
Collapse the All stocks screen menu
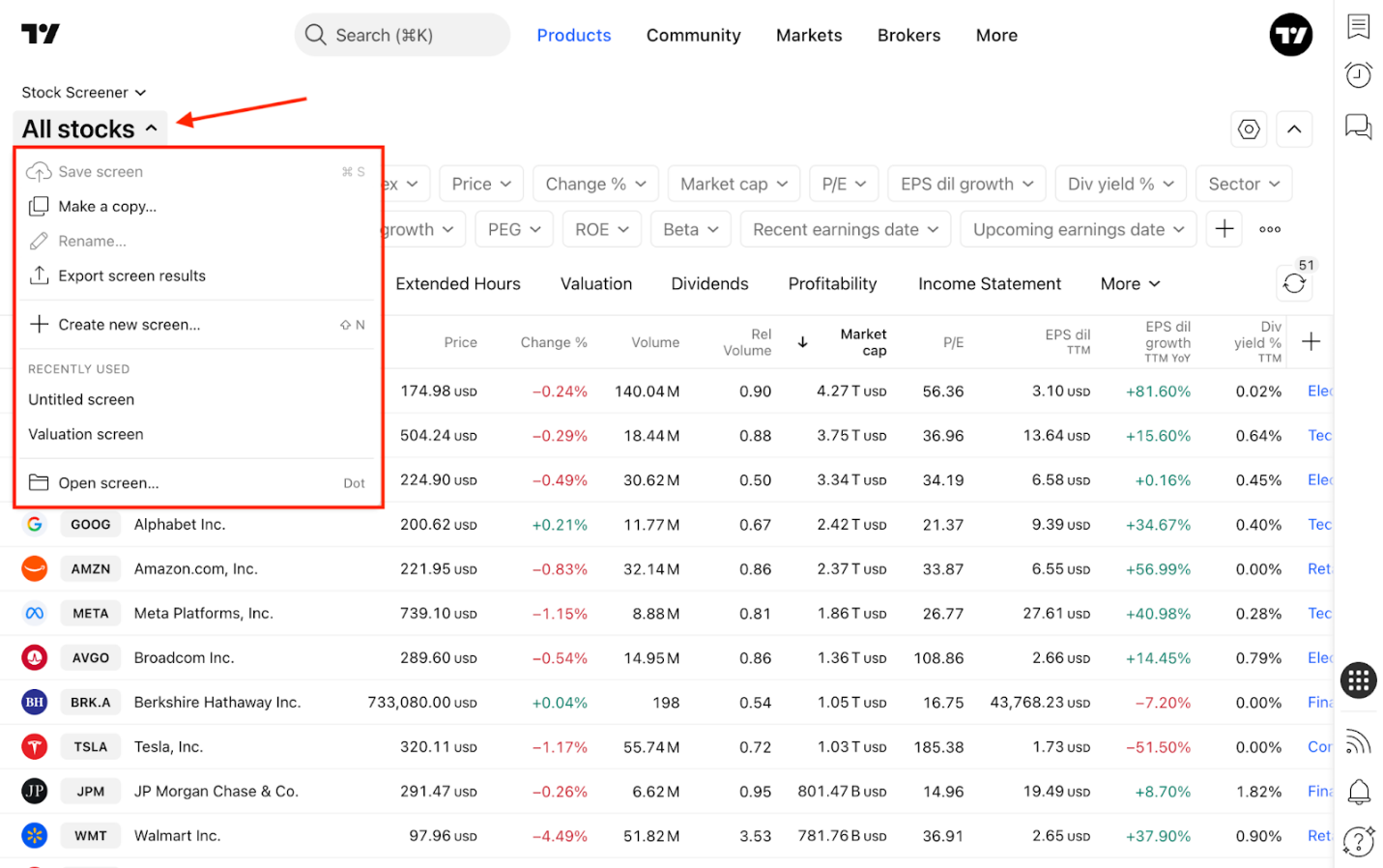pos(90,129)
